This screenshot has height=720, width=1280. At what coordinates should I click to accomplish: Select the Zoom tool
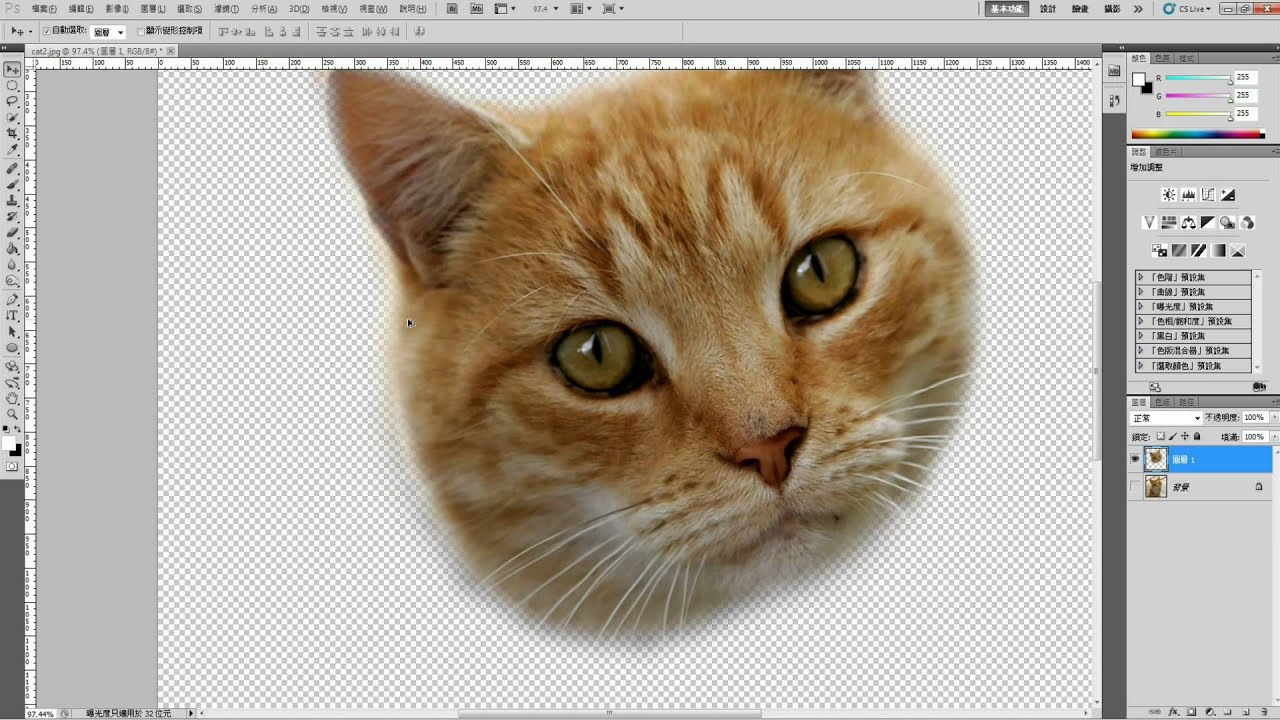click(x=12, y=414)
